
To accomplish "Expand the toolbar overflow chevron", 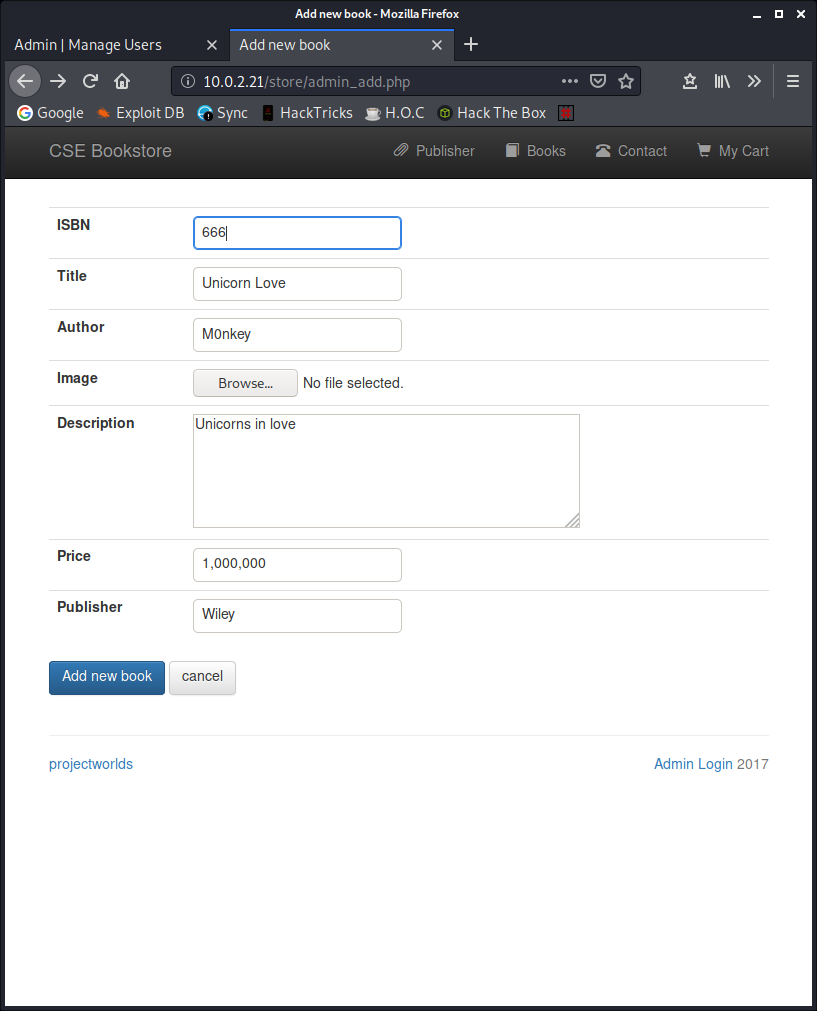I will click(754, 81).
